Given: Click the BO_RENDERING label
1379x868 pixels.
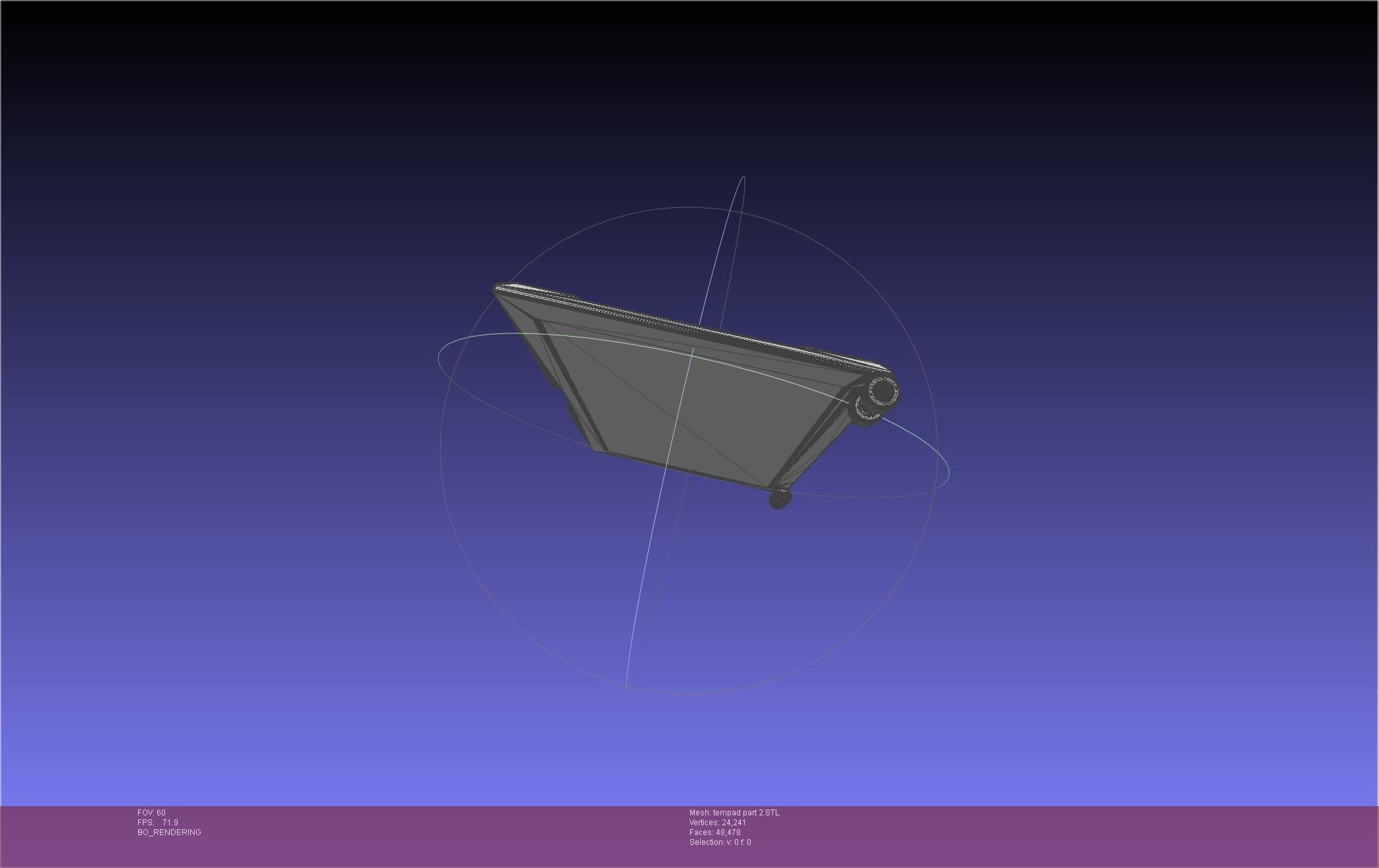Looking at the screenshot, I should point(169,832).
